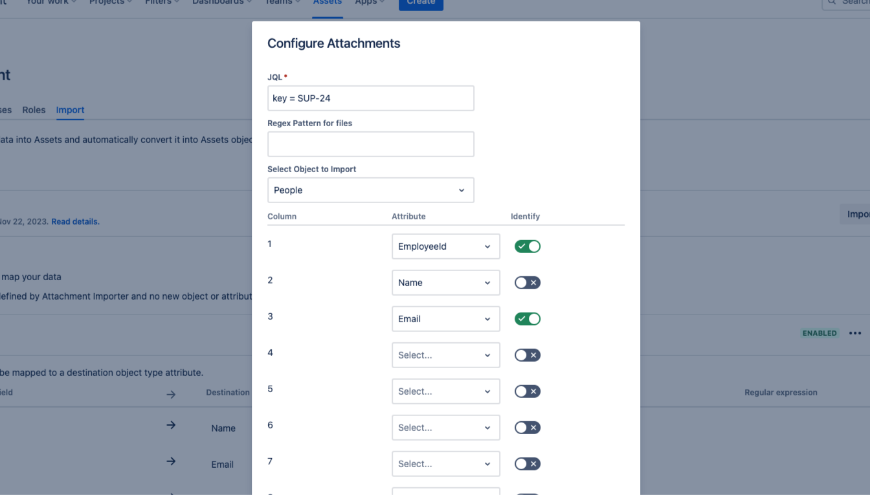Follow the Read details link
This screenshot has height=495, width=870.
pyautogui.click(x=75, y=221)
